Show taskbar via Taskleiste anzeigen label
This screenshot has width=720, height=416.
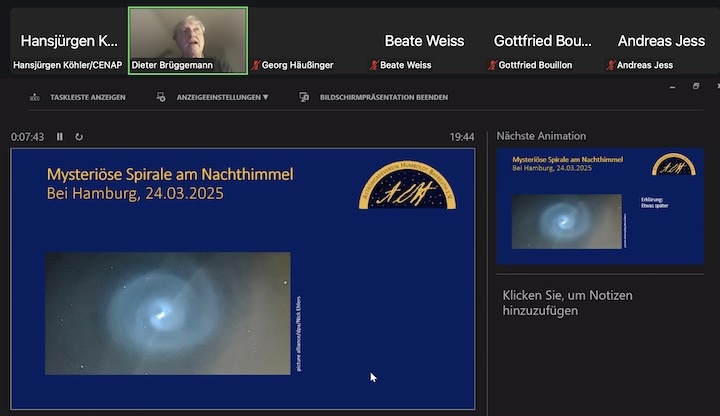coord(88,97)
